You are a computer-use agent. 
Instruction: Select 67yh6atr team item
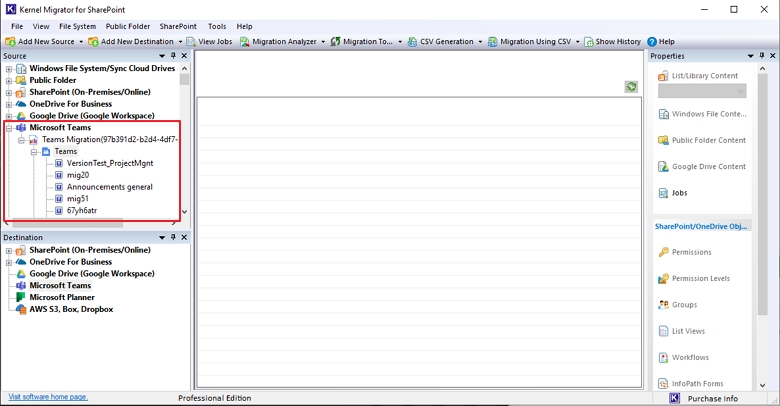(82, 210)
